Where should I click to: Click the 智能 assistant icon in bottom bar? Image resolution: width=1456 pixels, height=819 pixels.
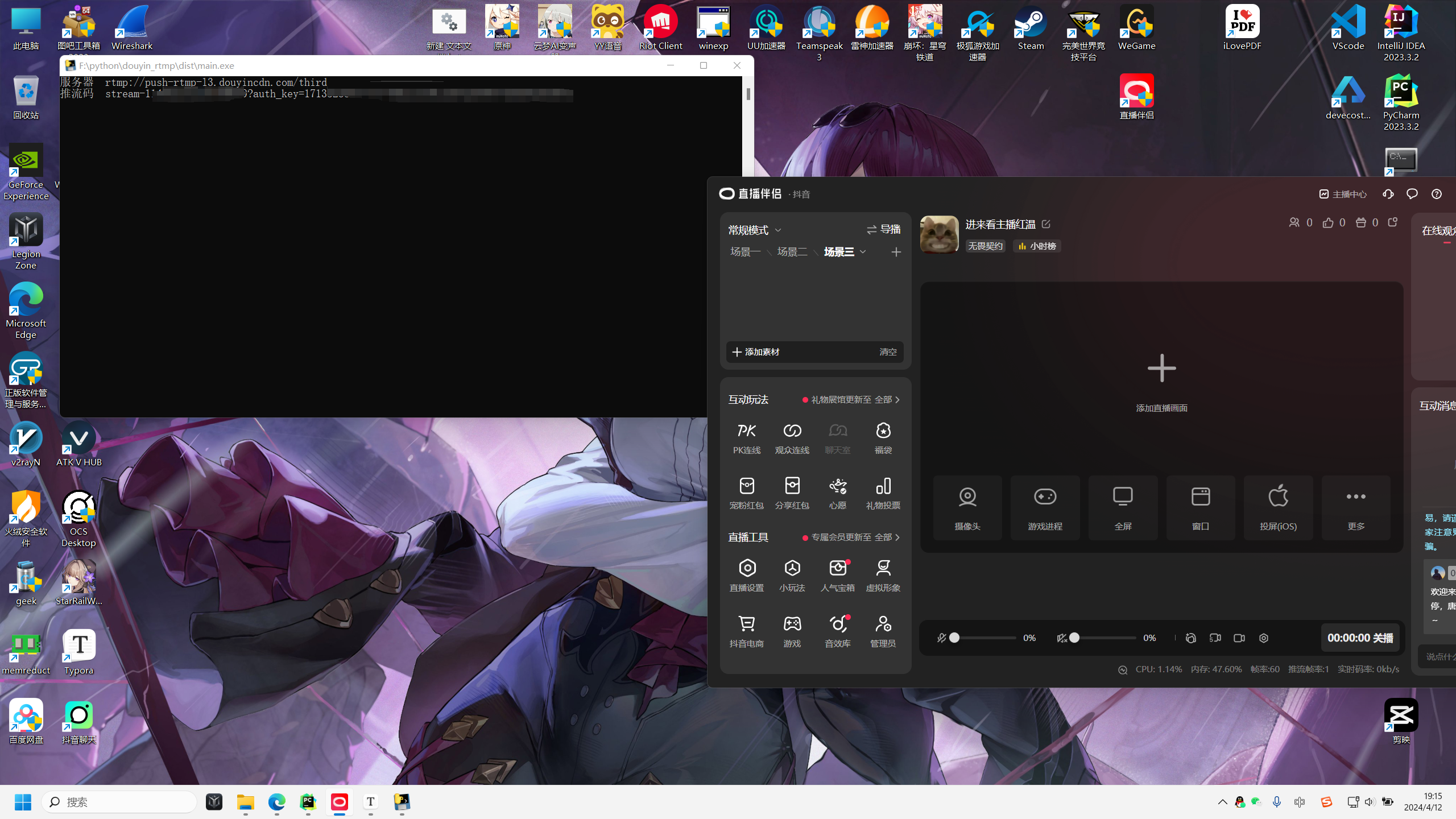[x=1190, y=638]
